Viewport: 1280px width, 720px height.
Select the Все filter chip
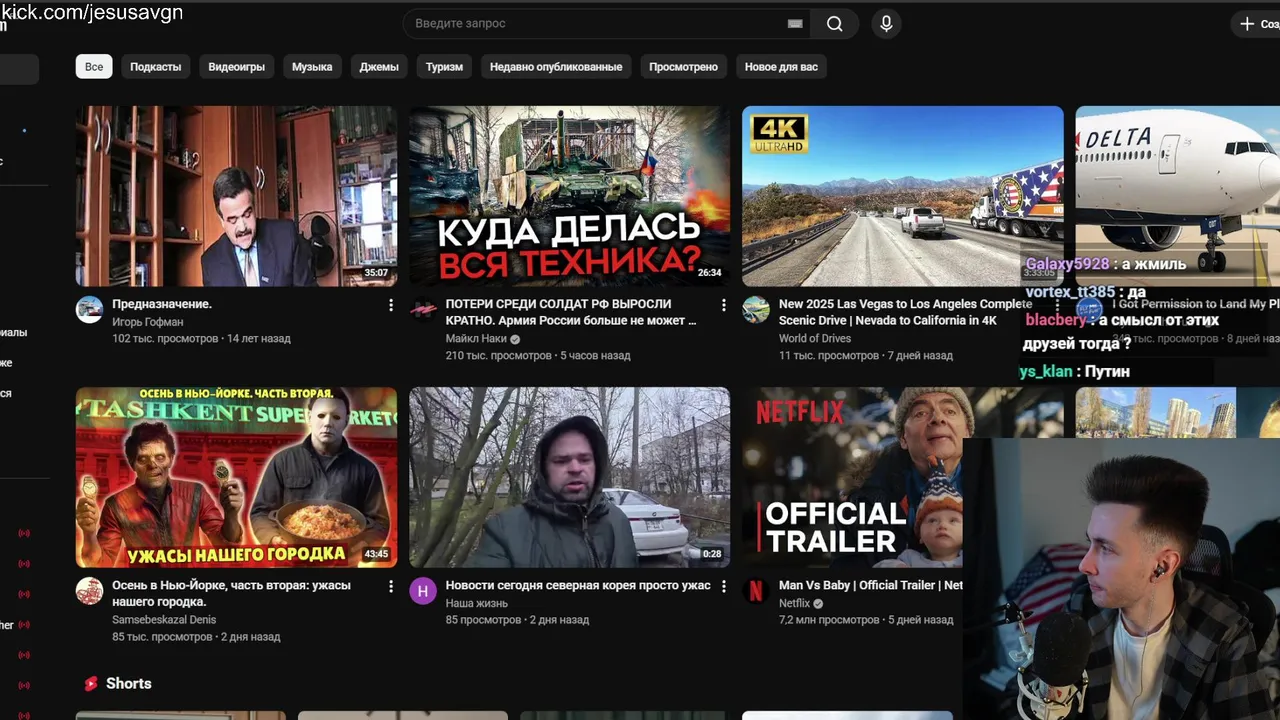pyautogui.click(x=94, y=67)
